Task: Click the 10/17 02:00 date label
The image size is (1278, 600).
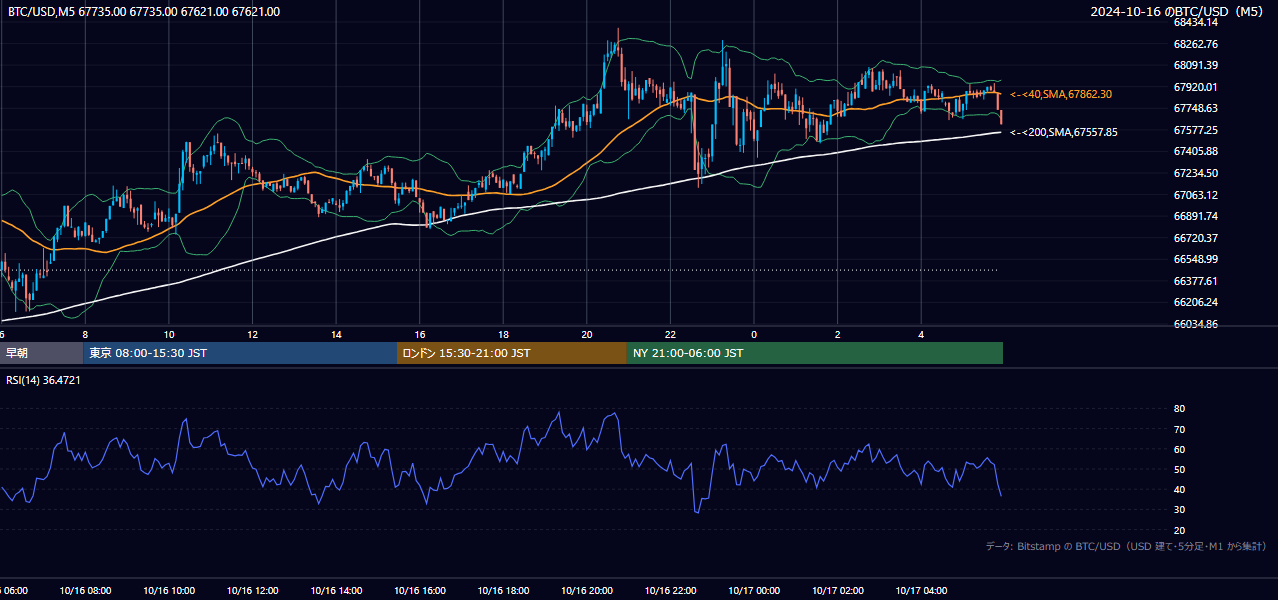Action: point(838,591)
